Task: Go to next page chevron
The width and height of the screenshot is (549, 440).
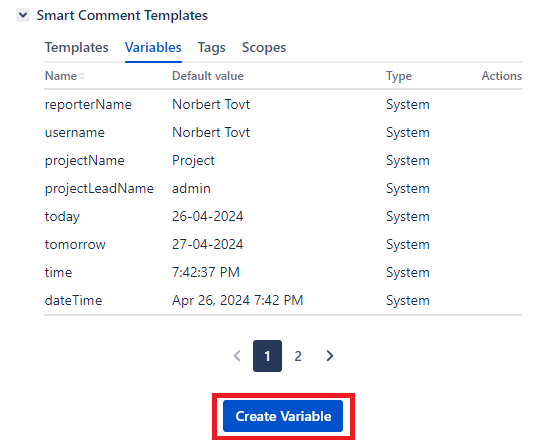Action: click(329, 356)
